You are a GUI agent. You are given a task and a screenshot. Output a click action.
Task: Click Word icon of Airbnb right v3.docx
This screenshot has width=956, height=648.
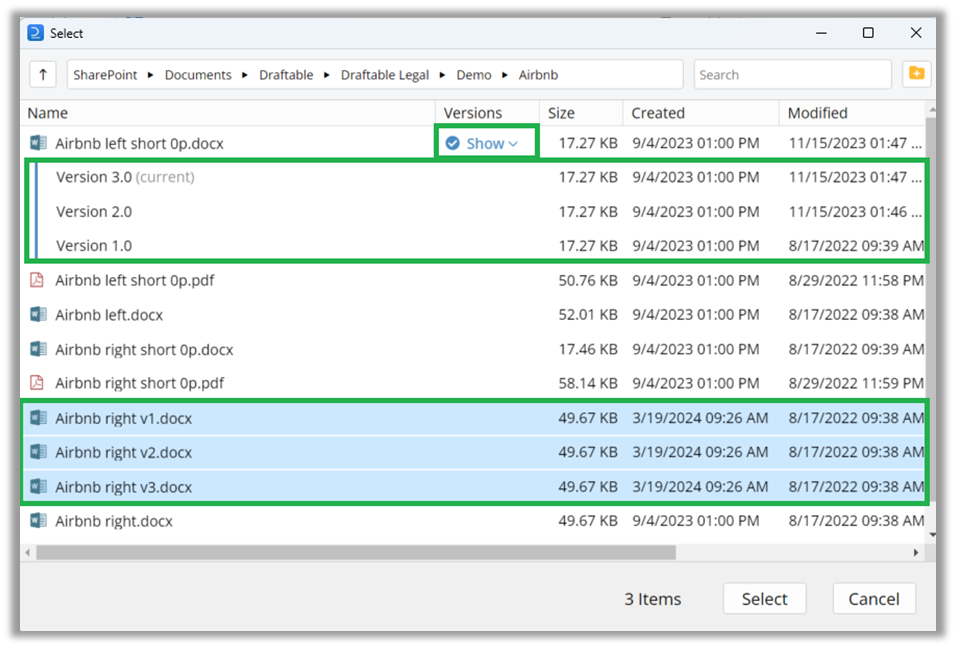click(38, 486)
